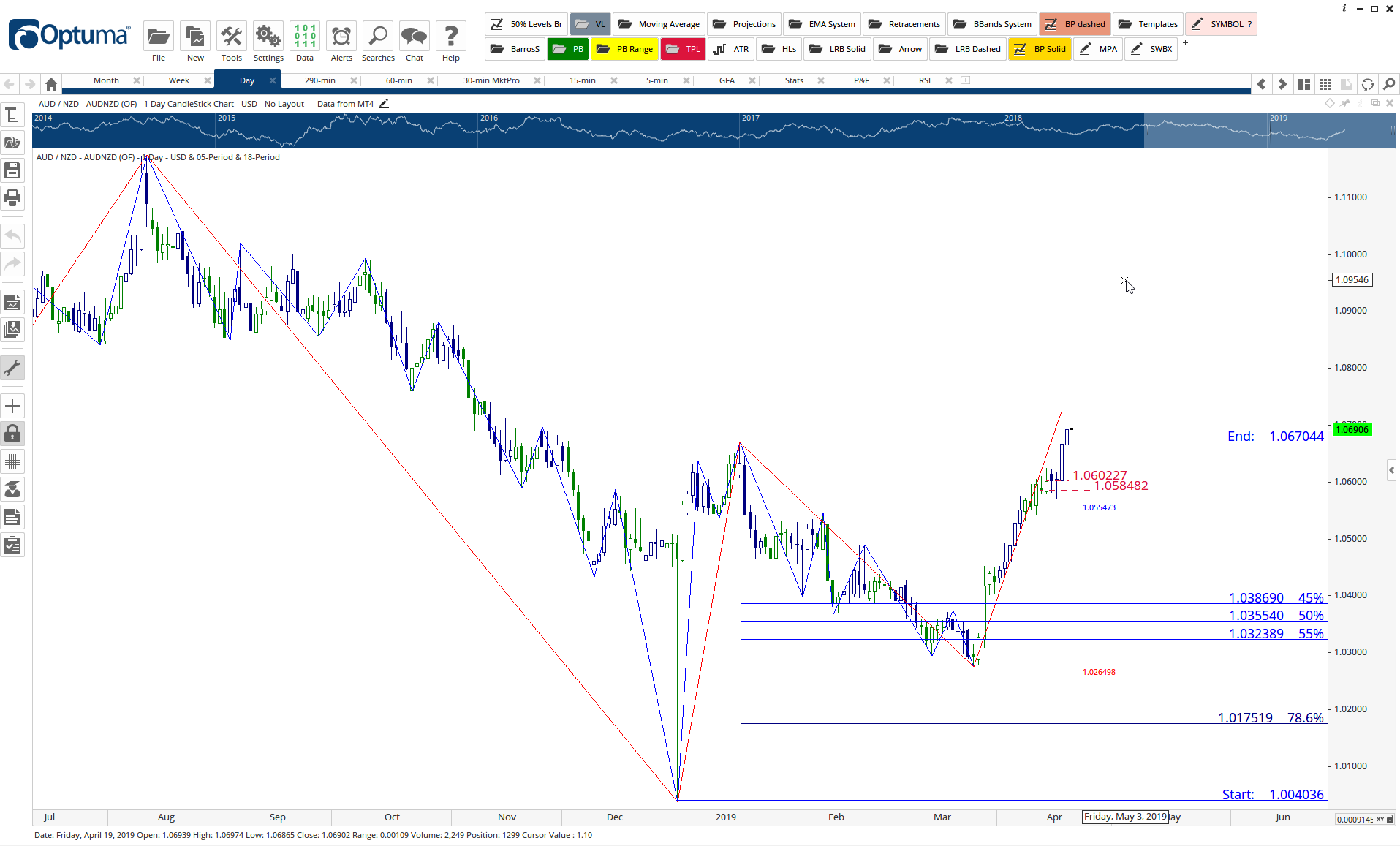Open the Alerts clock icon
This screenshot has width=1400, height=846.
341,36
